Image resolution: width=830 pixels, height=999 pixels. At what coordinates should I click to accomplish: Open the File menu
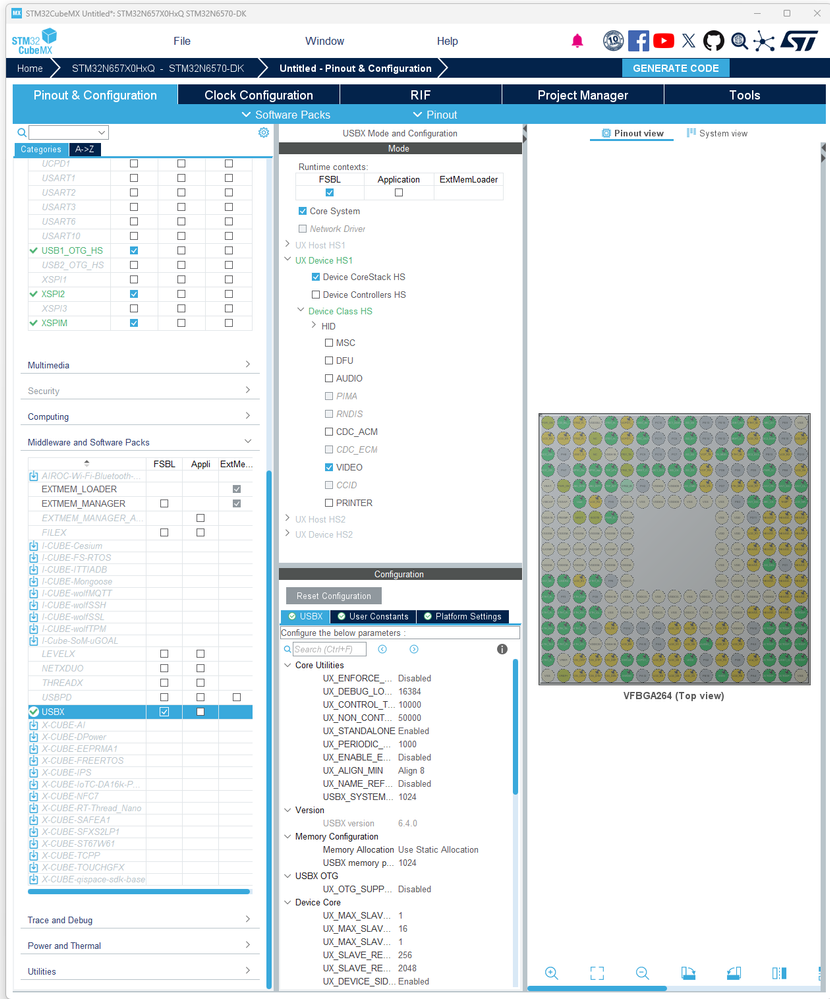[182, 41]
